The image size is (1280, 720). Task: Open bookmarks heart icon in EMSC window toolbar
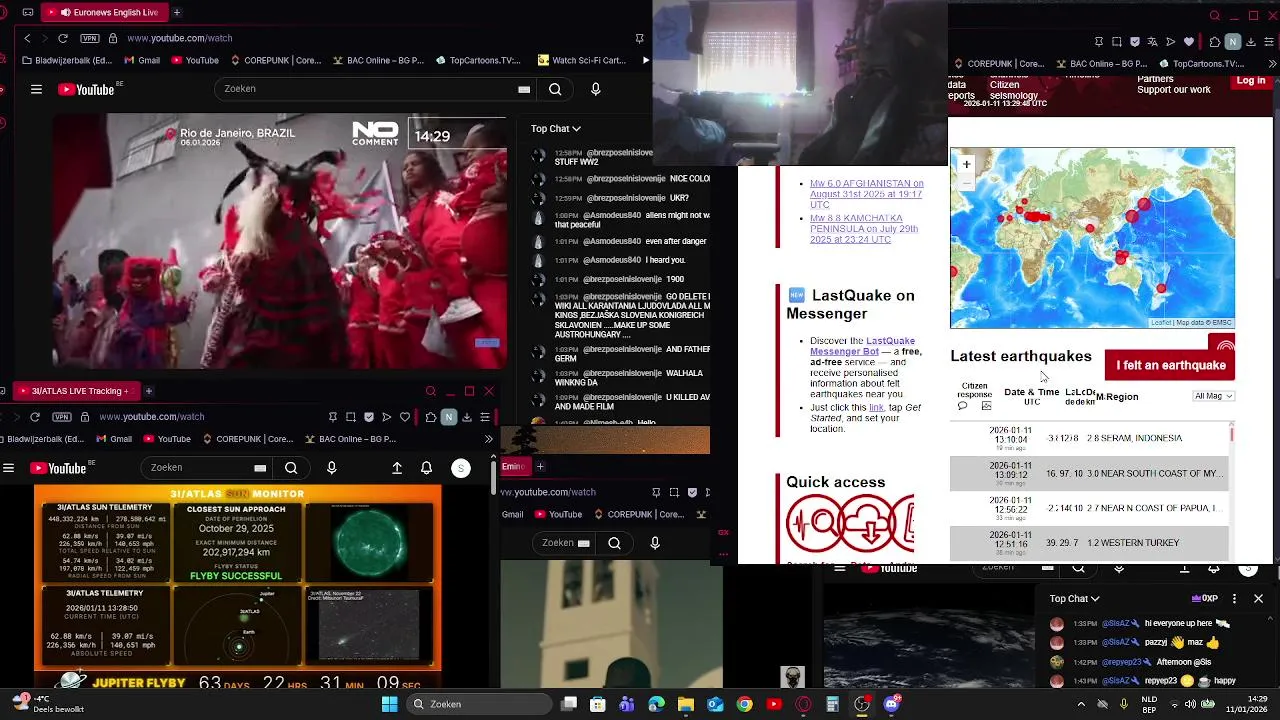point(1189,42)
